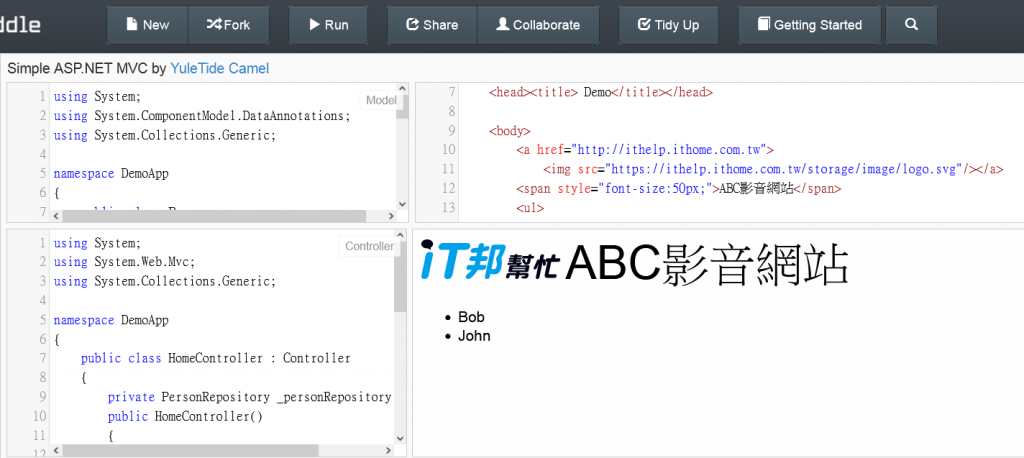Click the href ithelp.ithome.com.tw line
The image size is (1024, 458).
(645, 150)
